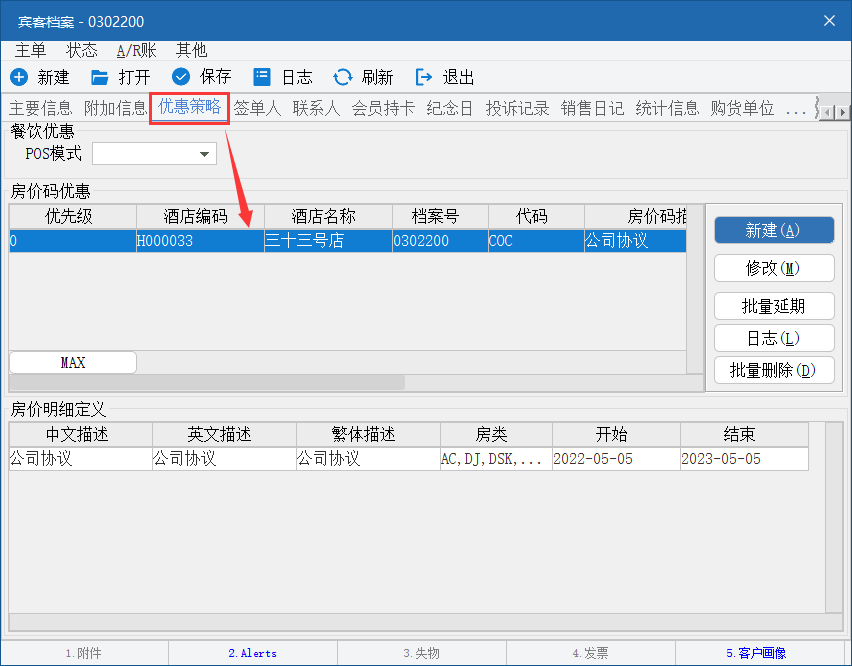Close the 宾客档案 window
852x666 pixels.
coord(829,21)
